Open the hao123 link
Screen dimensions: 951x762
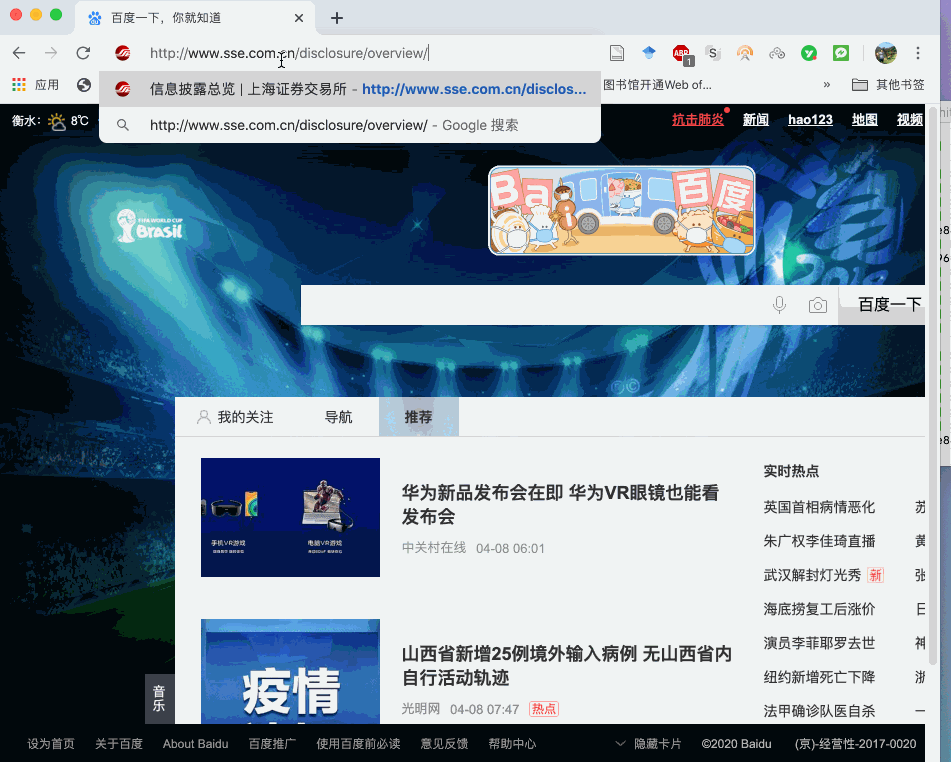[x=810, y=120]
